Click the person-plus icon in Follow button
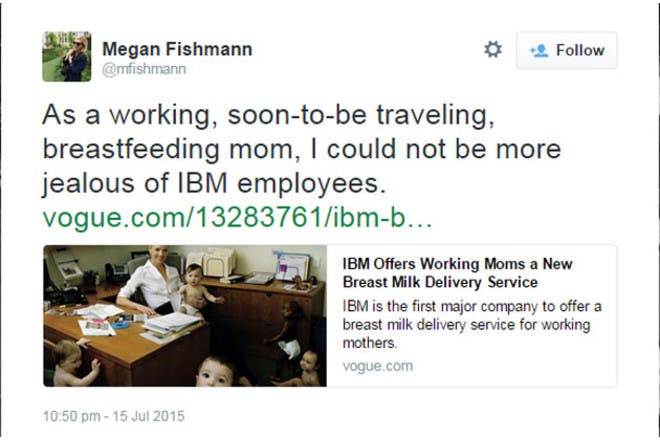Viewport: 660px width, 440px height. tap(539, 51)
